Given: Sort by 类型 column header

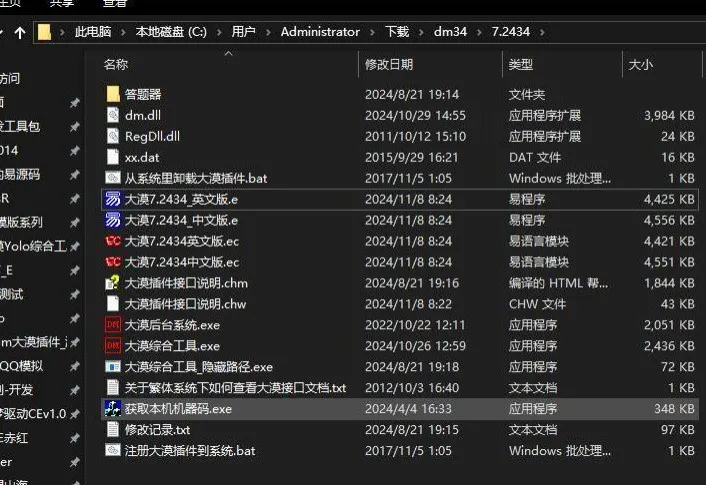Looking at the screenshot, I should [520, 64].
